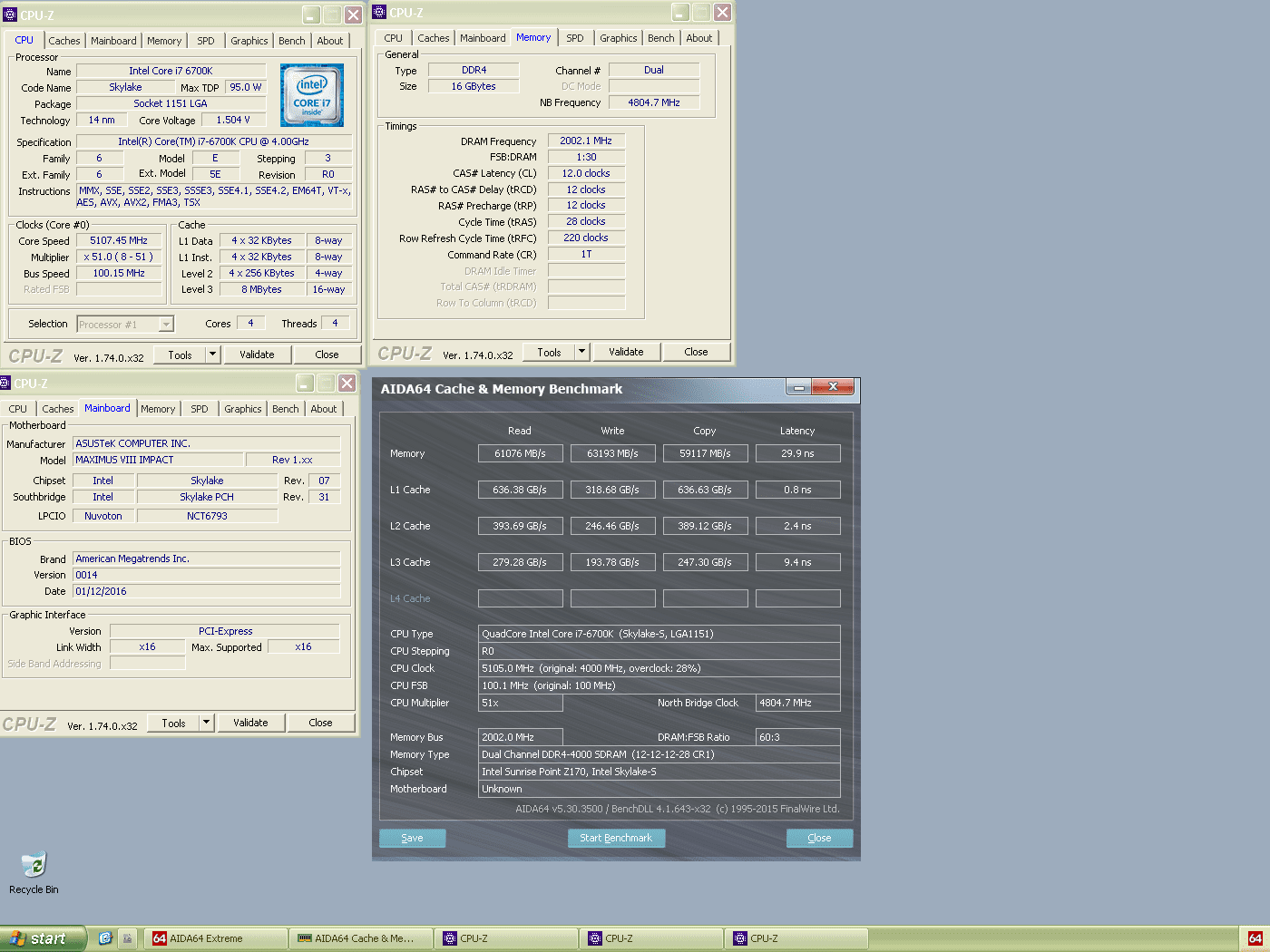Click the BIOS date 01/12/2016 field
The image size is (1270, 952).
[207, 591]
